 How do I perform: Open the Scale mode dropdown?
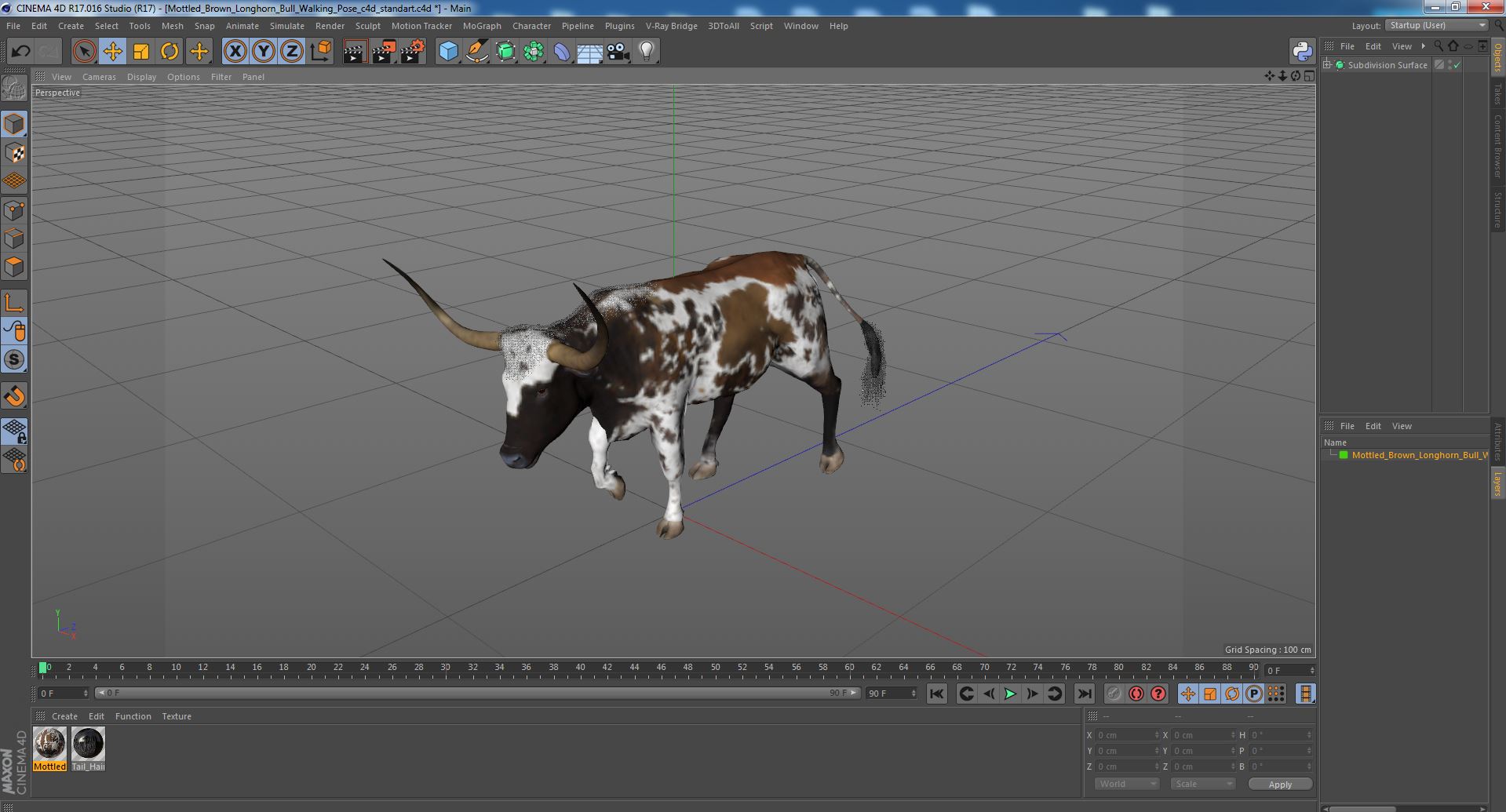[x=1203, y=784]
